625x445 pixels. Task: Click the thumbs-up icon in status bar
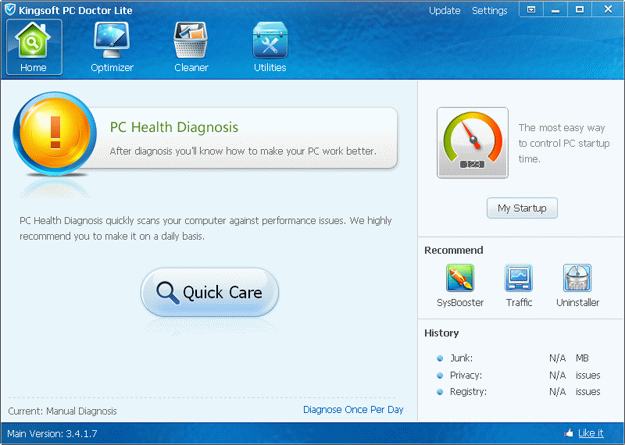click(x=569, y=433)
